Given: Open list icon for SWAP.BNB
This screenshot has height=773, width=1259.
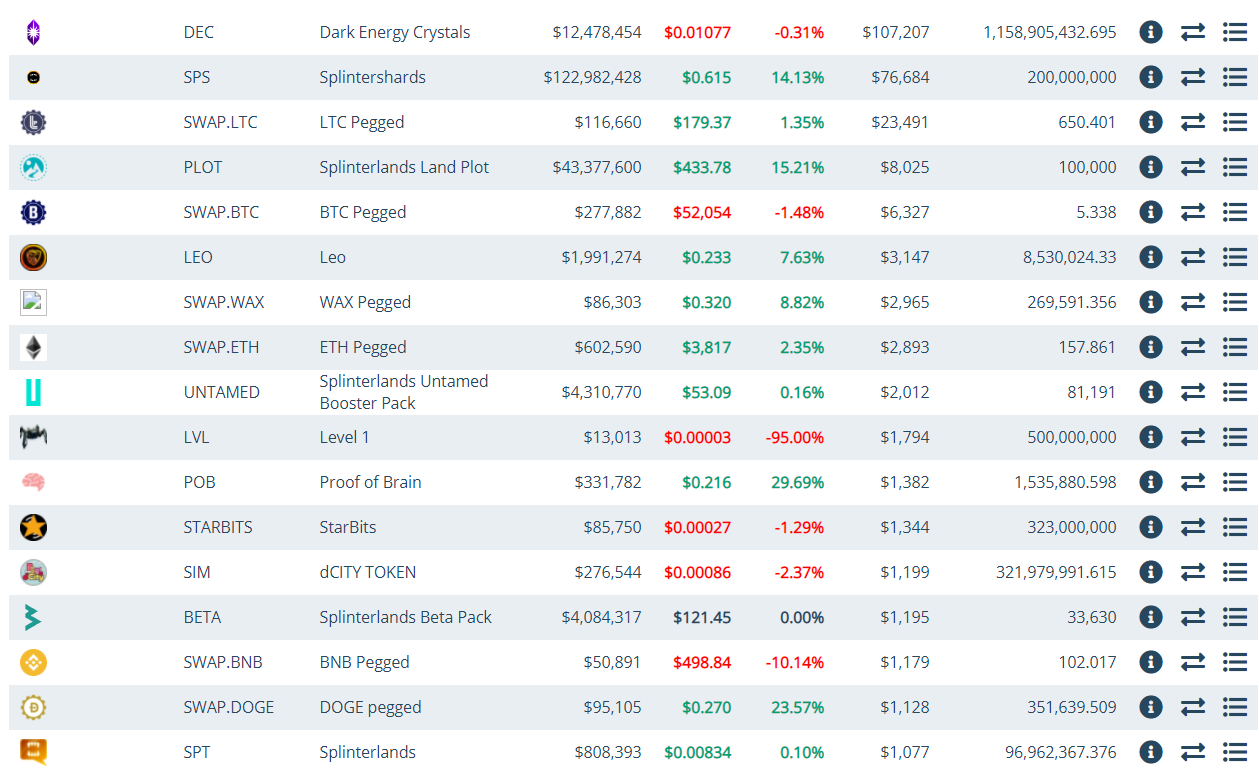Looking at the screenshot, I should pos(1235,662).
